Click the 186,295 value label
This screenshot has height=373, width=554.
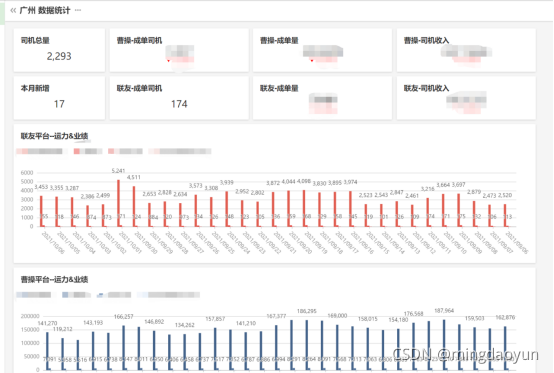(x=307, y=311)
